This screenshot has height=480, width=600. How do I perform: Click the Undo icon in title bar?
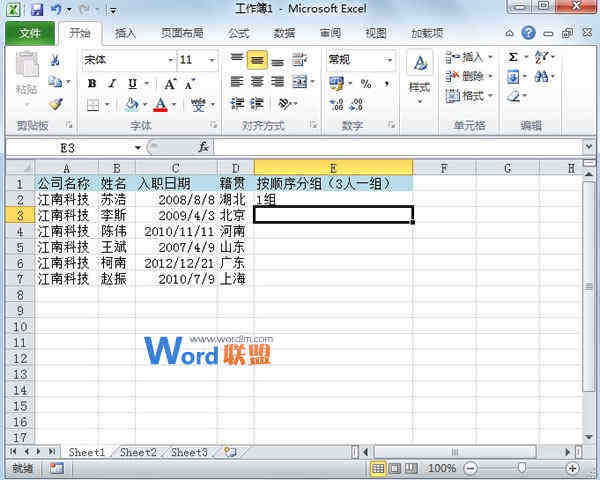click(56, 9)
